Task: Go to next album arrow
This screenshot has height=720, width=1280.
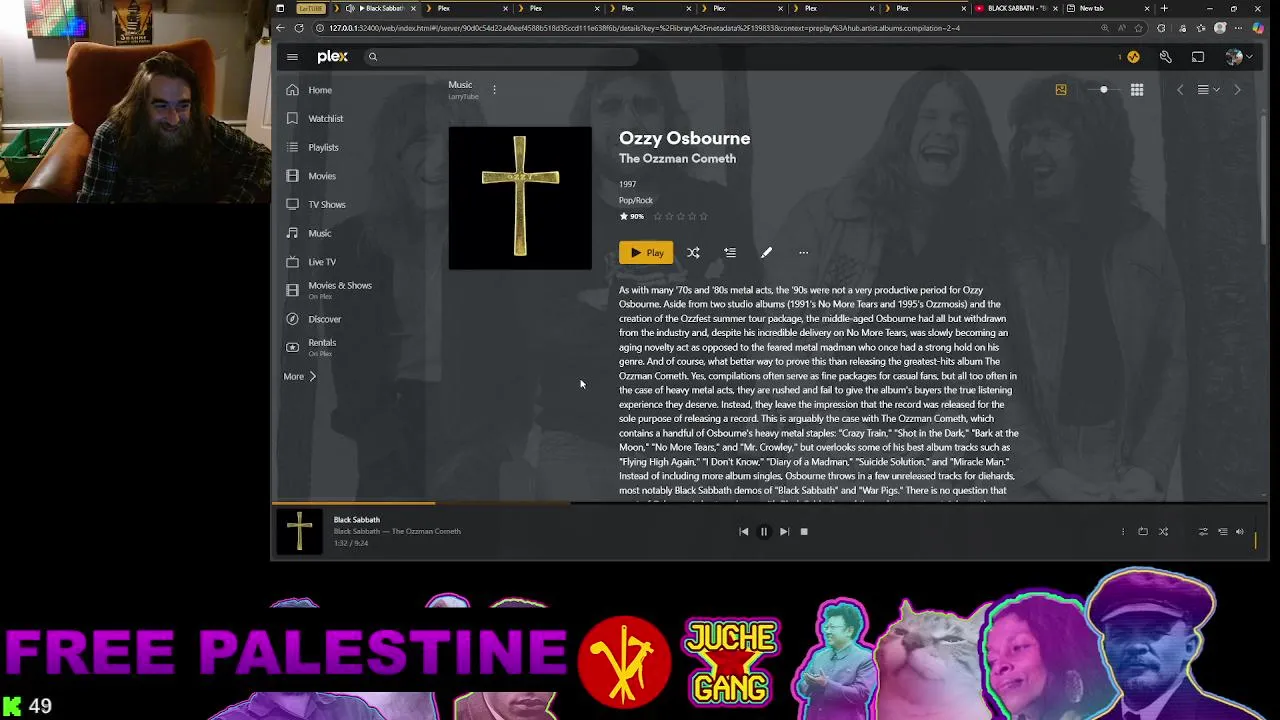Action: click(1237, 90)
